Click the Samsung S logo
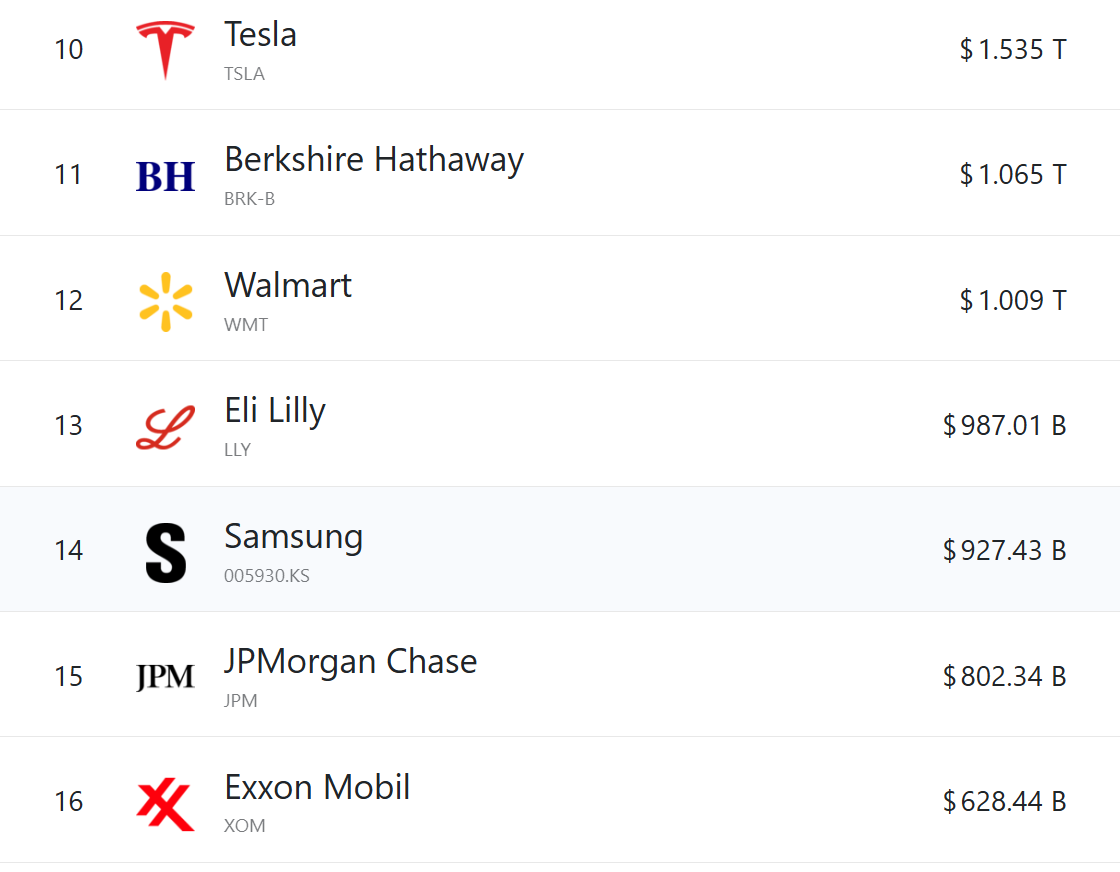This screenshot has height=872, width=1120. 165,552
